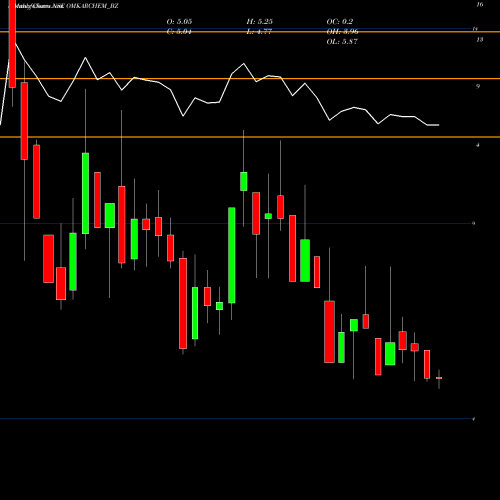
Task: Click the 'OL: 5.87' reading
Action: tap(342, 42)
